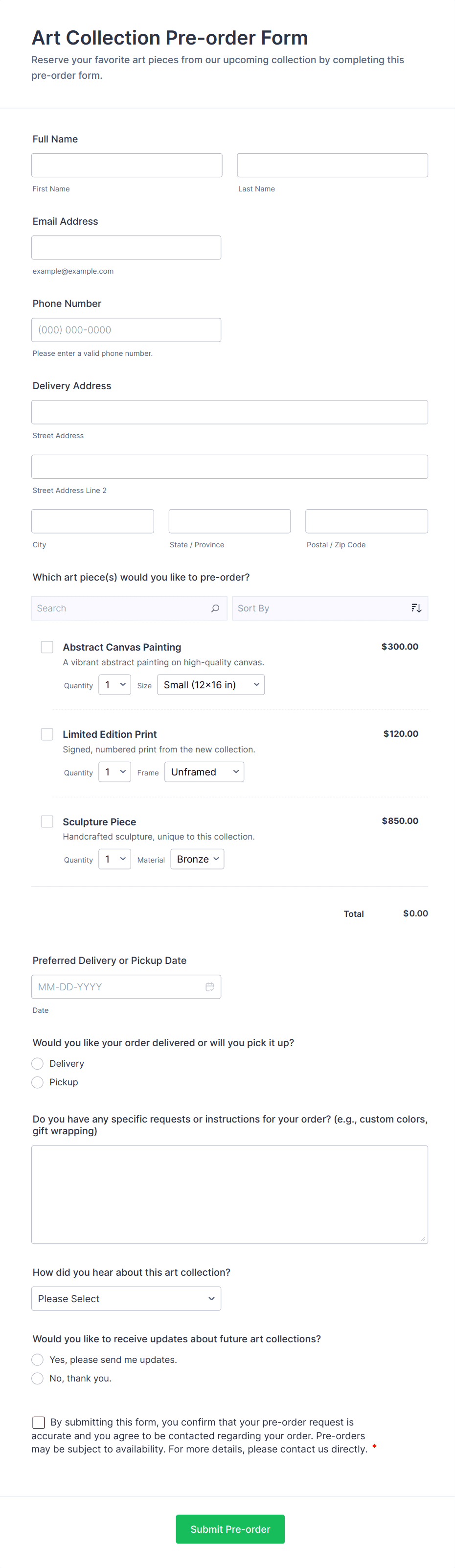Open the Abstract Canvas Painting quantity dropdown
The height and width of the screenshot is (1568, 455).
pyautogui.click(x=114, y=685)
